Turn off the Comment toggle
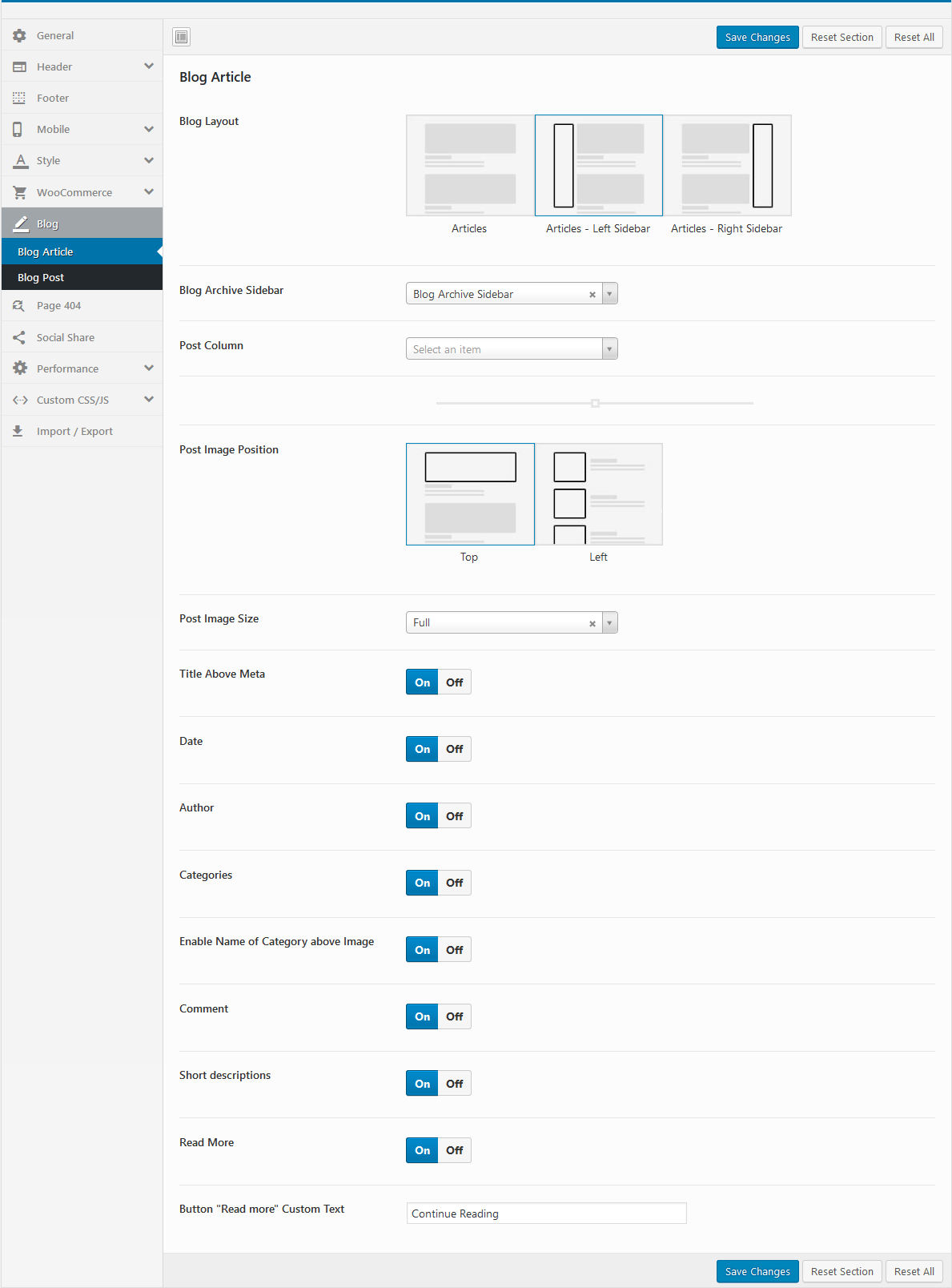Image resolution: width=952 pixels, height=1288 pixels. (455, 1016)
